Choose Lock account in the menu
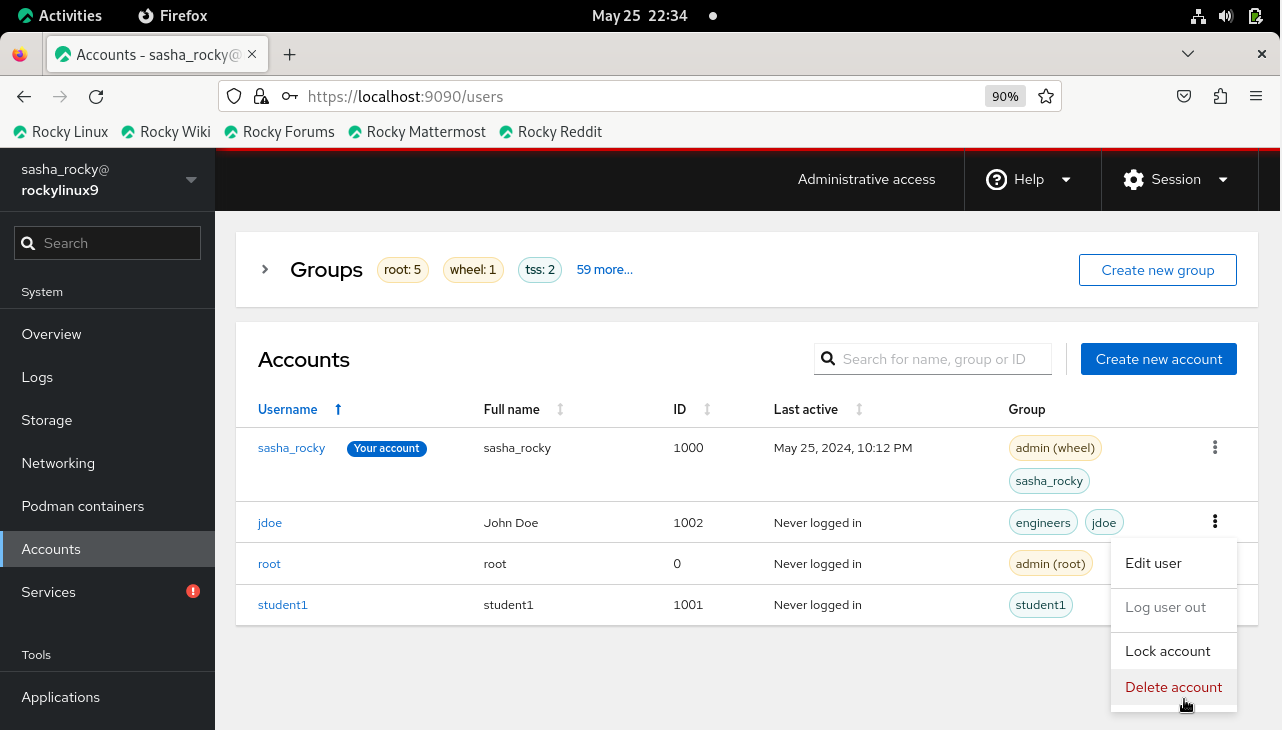The image size is (1282, 730). tap(1167, 651)
